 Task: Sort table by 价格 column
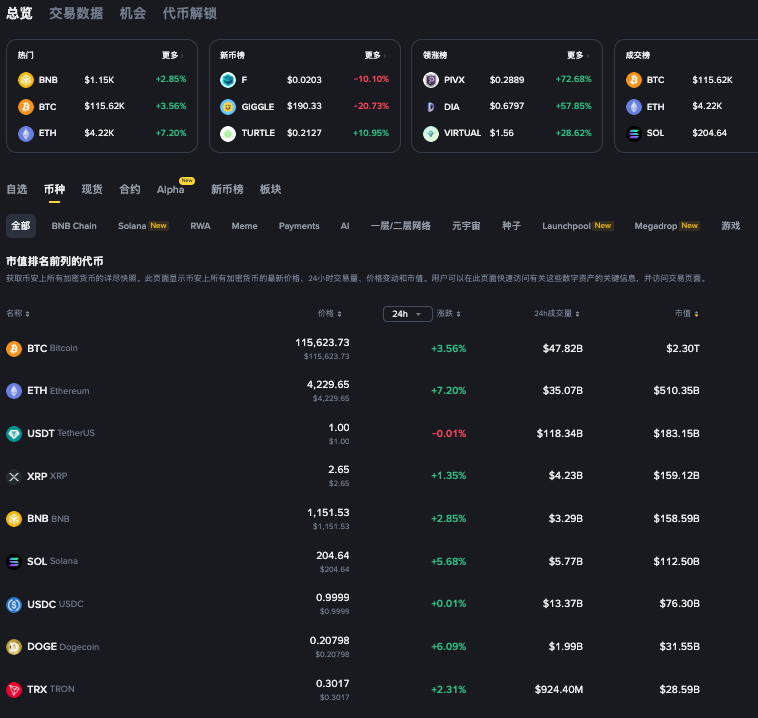[329, 314]
